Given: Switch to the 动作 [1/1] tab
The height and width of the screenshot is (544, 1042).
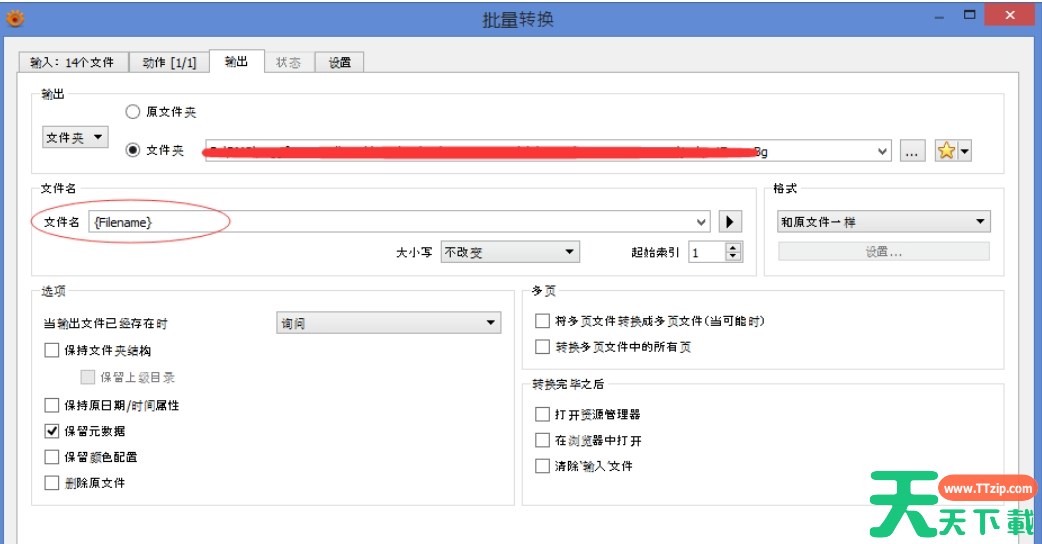Looking at the screenshot, I should (x=169, y=62).
